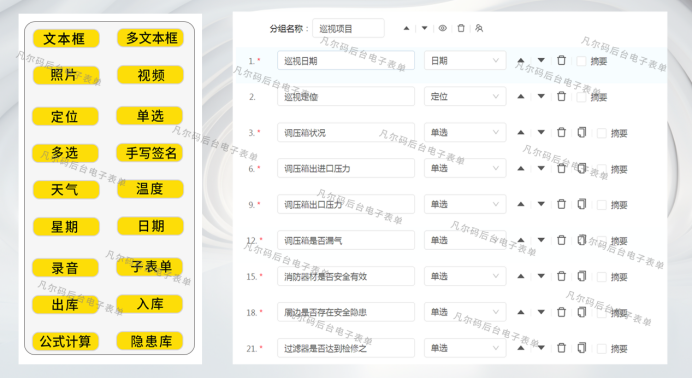Enable 摘要 for 调压箱状况
This screenshot has height=378, width=693.
point(602,133)
